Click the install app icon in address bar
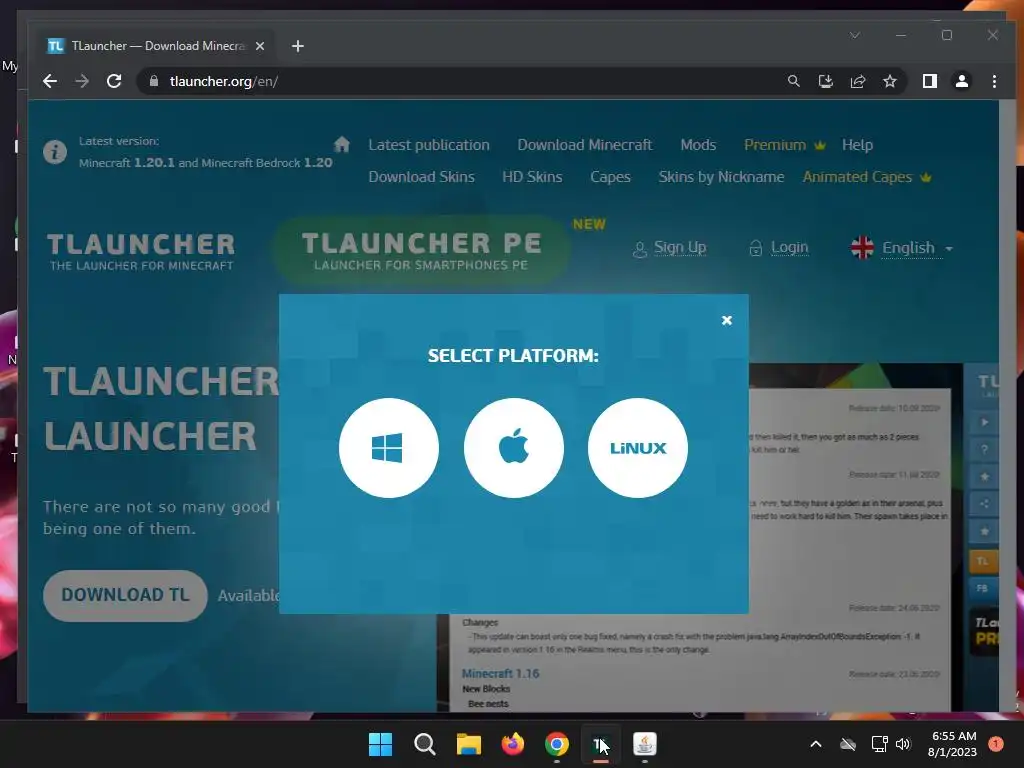Image resolution: width=1024 pixels, height=768 pixels. pos(825,81)
